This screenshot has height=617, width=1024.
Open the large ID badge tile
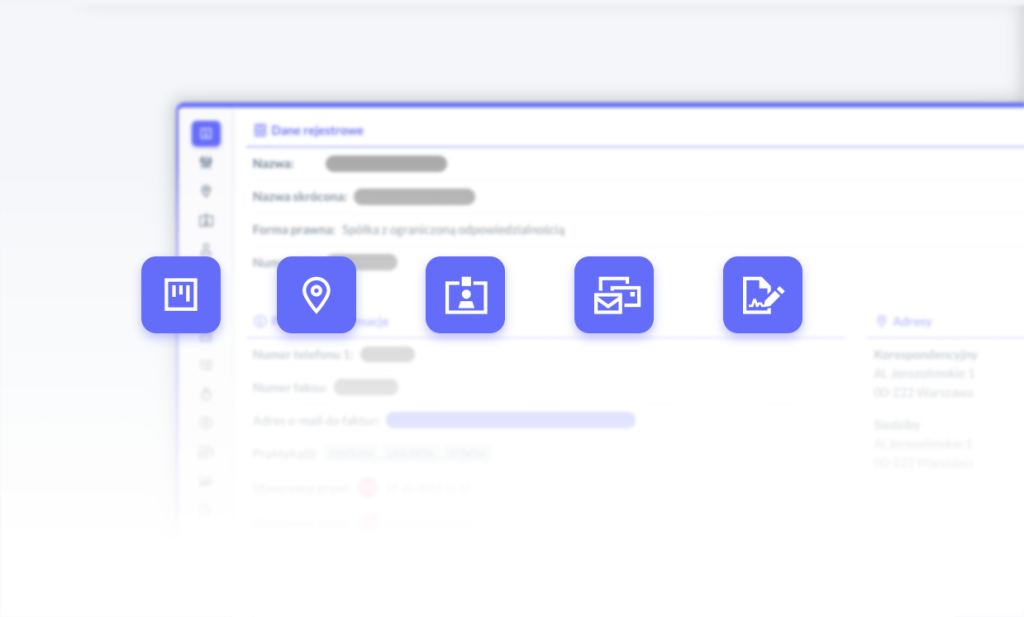[465, 294]
